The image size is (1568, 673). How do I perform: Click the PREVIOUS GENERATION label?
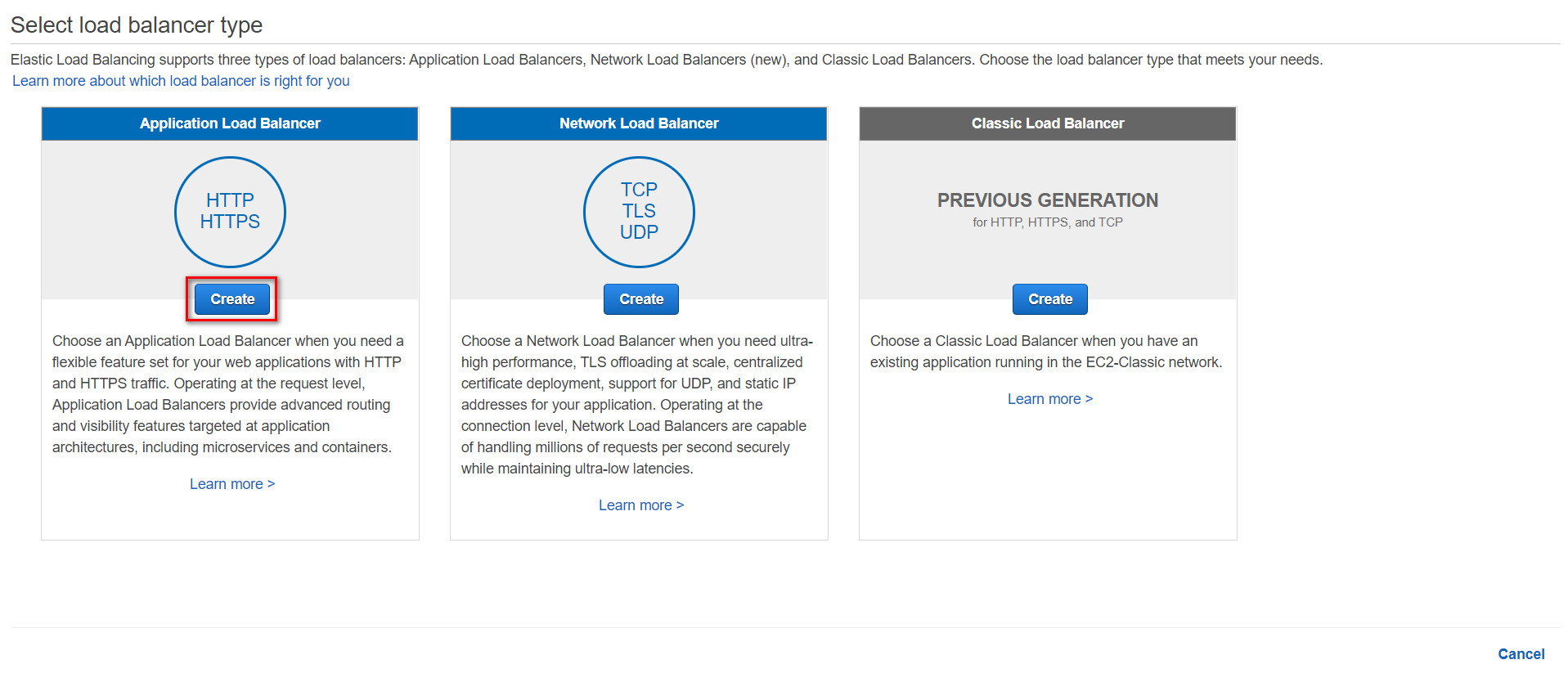[1048, 200]
